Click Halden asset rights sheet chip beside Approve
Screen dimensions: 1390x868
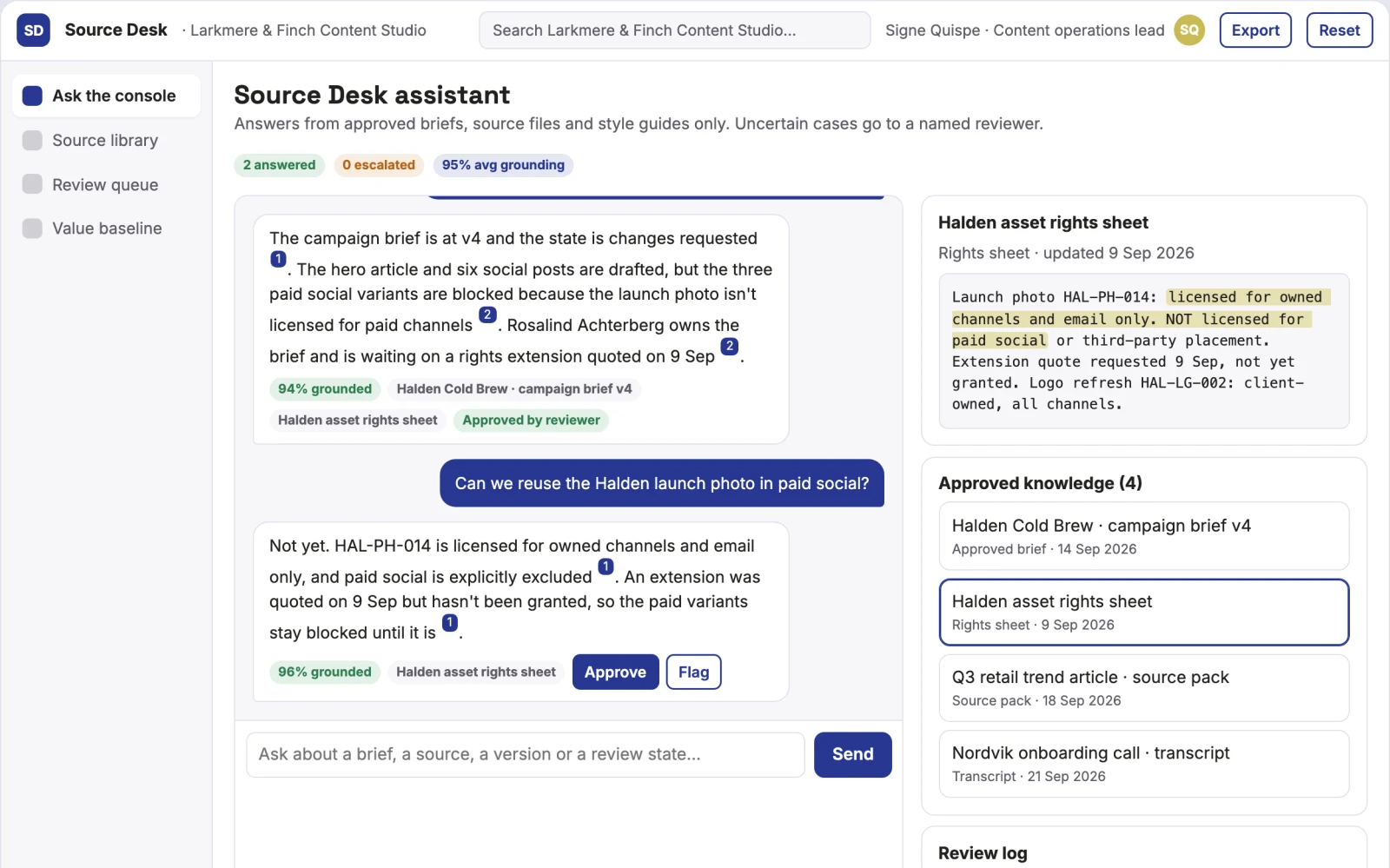[476, 672]
